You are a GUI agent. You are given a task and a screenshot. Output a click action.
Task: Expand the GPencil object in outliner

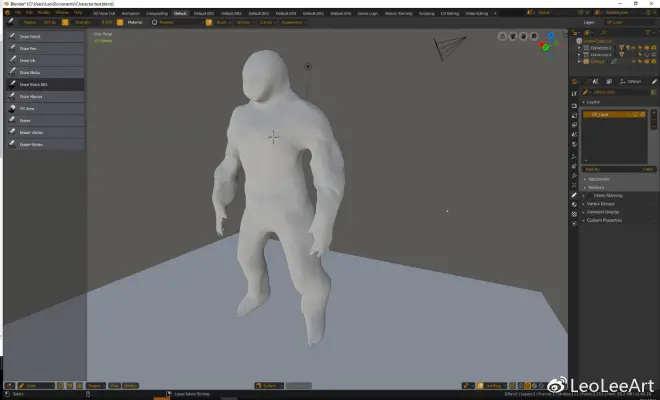click(579, 61)
